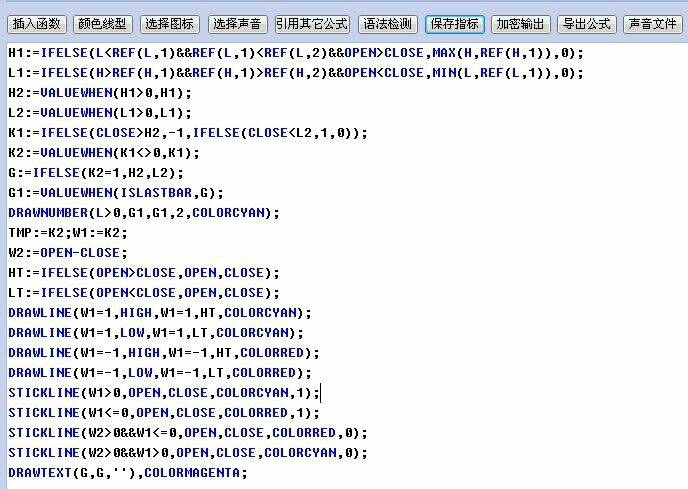Open the 声音文件 button
The height and width of the screenshot is (489, 688).
[653, 24]
